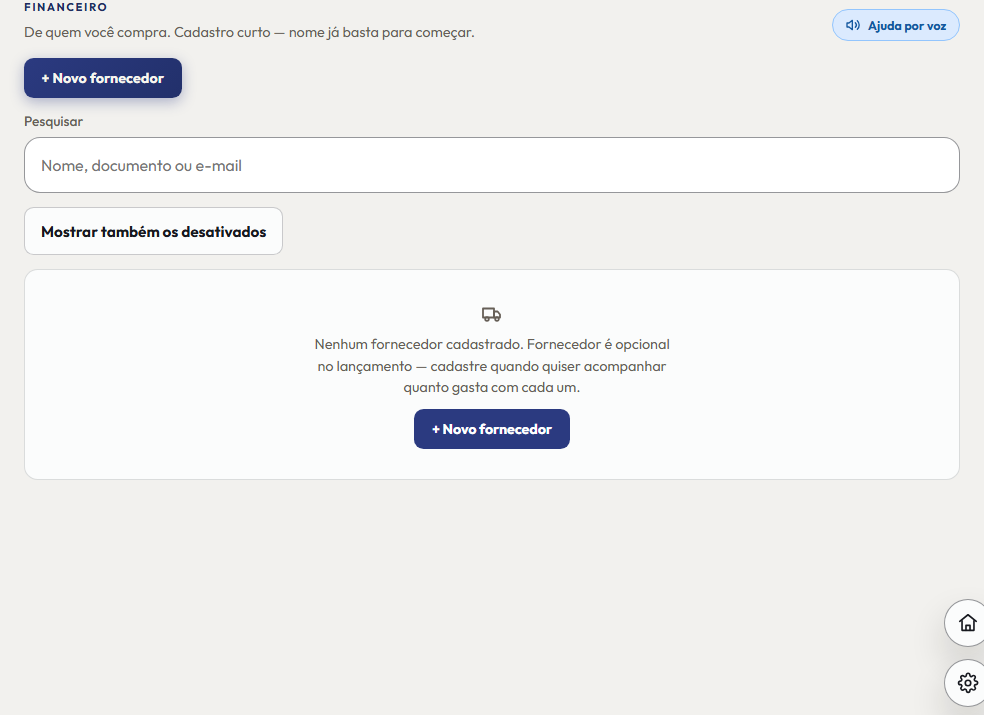984x715 pixels.
Task: Focus the Nome, documento ou e-mail search field
Action: click(491, 165)
